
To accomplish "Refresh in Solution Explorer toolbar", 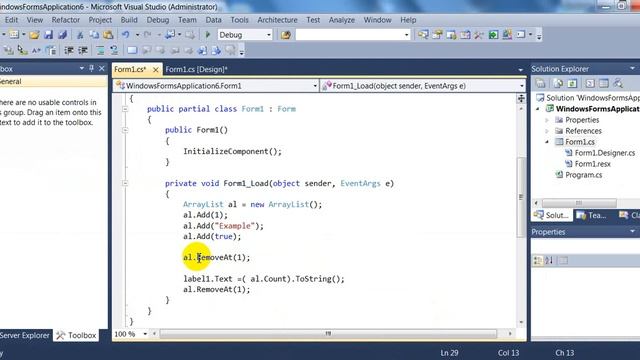I will [x=572, y=84].
